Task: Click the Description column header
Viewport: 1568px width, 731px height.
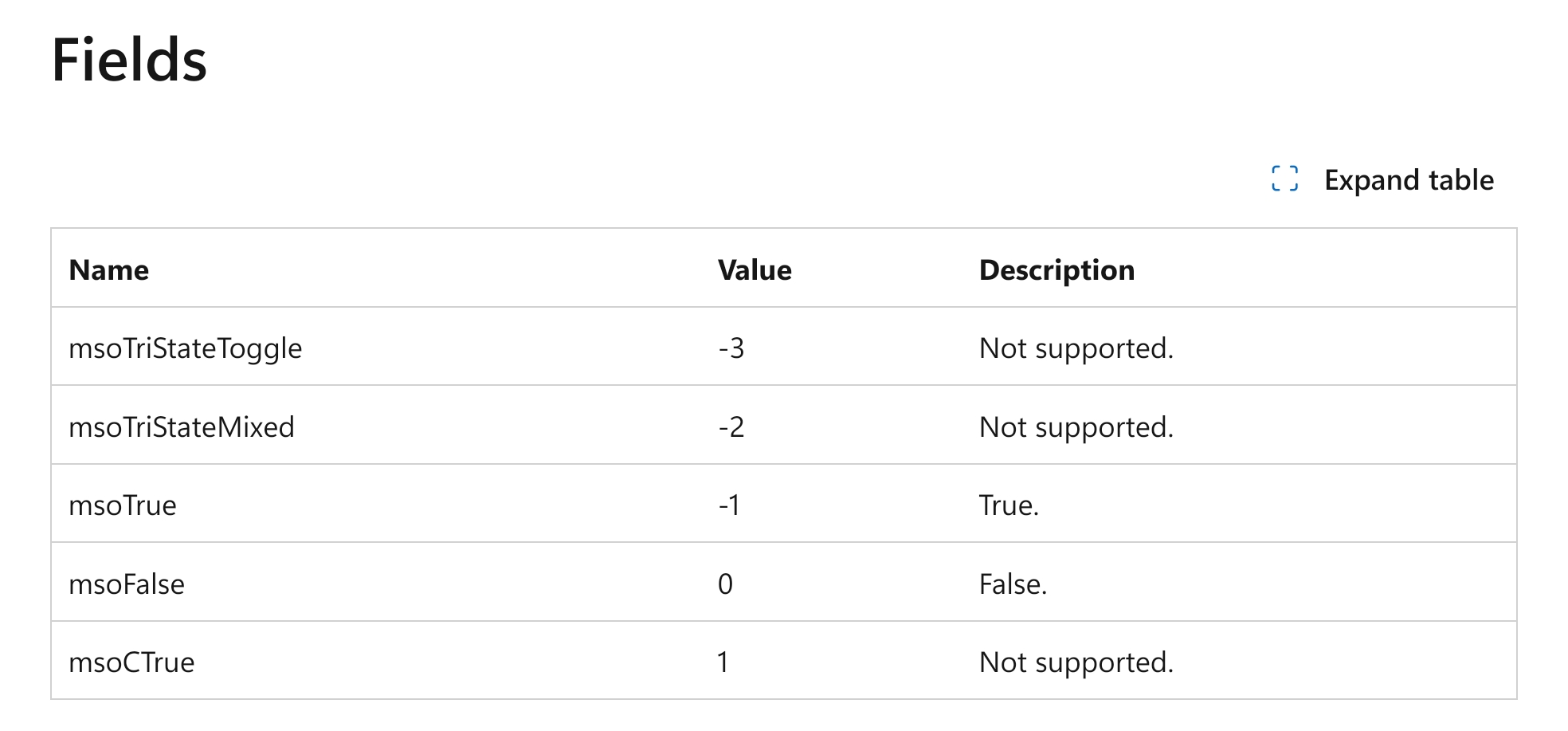Action: [x=1056, y=270]
